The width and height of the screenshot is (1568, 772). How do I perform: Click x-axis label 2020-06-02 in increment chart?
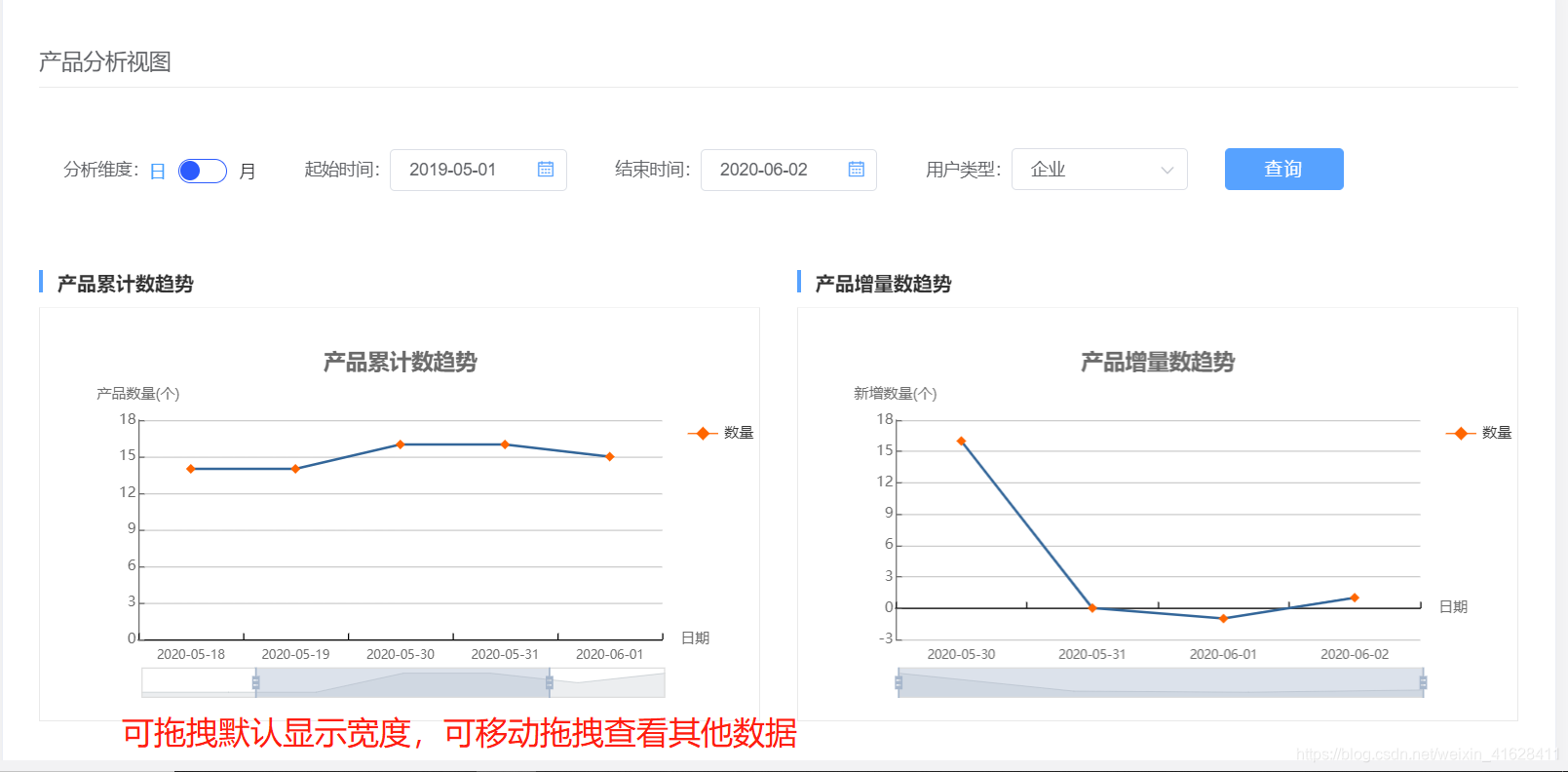tap(1355, 654)
